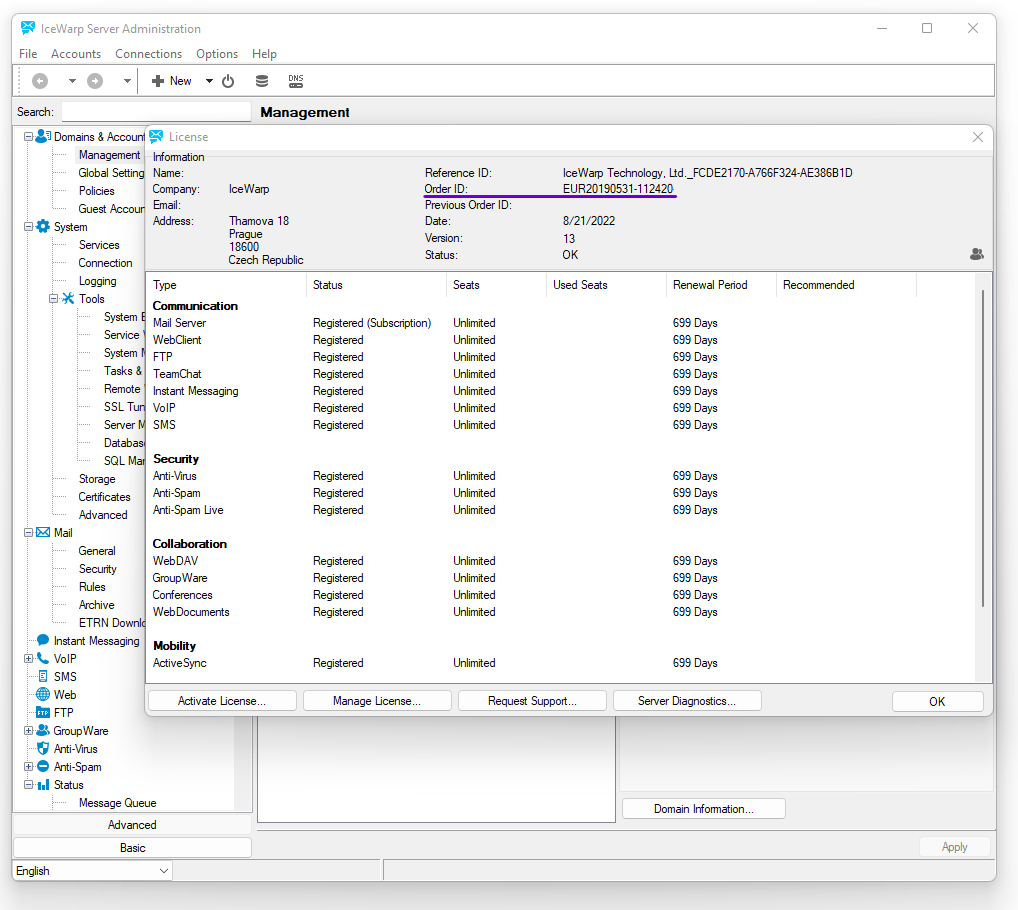
Task: Select Management in the tree
Action: (109, 155)
